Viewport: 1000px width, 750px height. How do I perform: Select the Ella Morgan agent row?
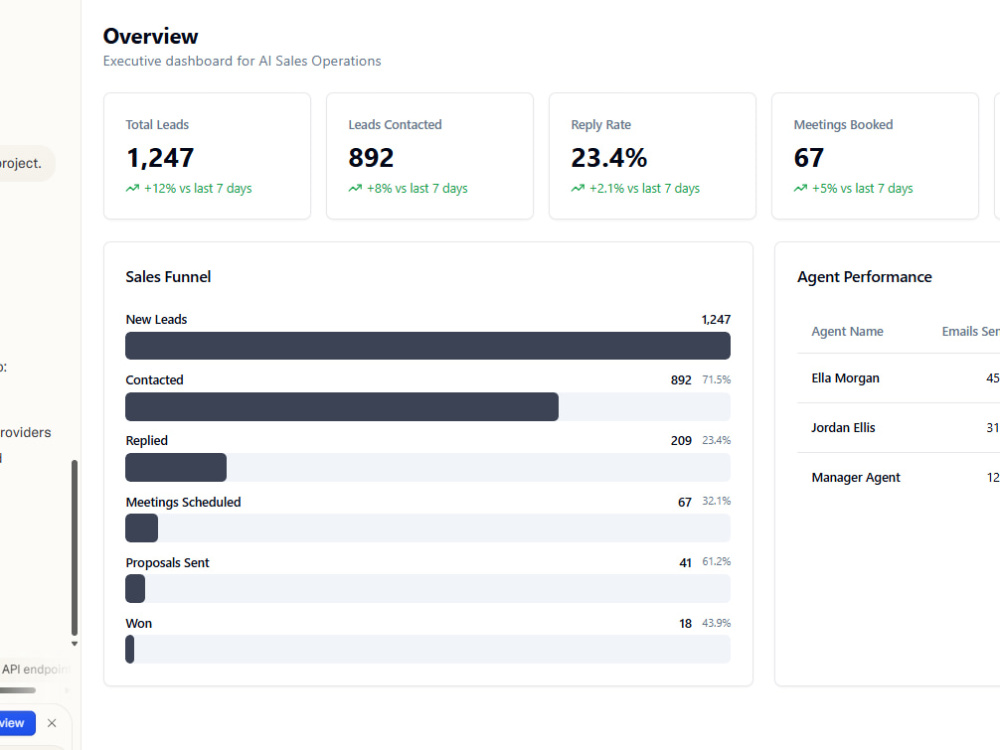coord(899,378)
